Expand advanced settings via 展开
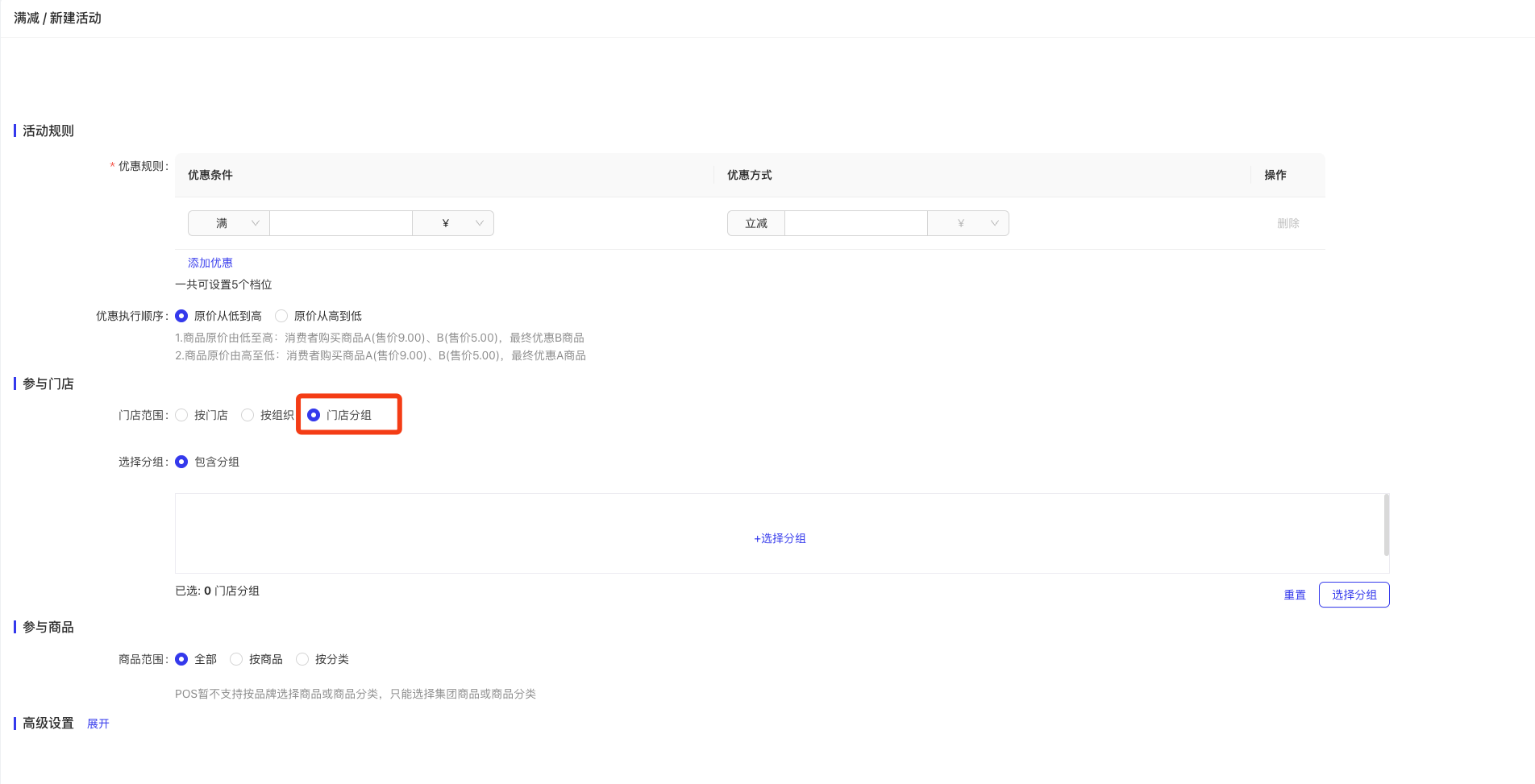1535x784 pixels. [x=98, y=724]
